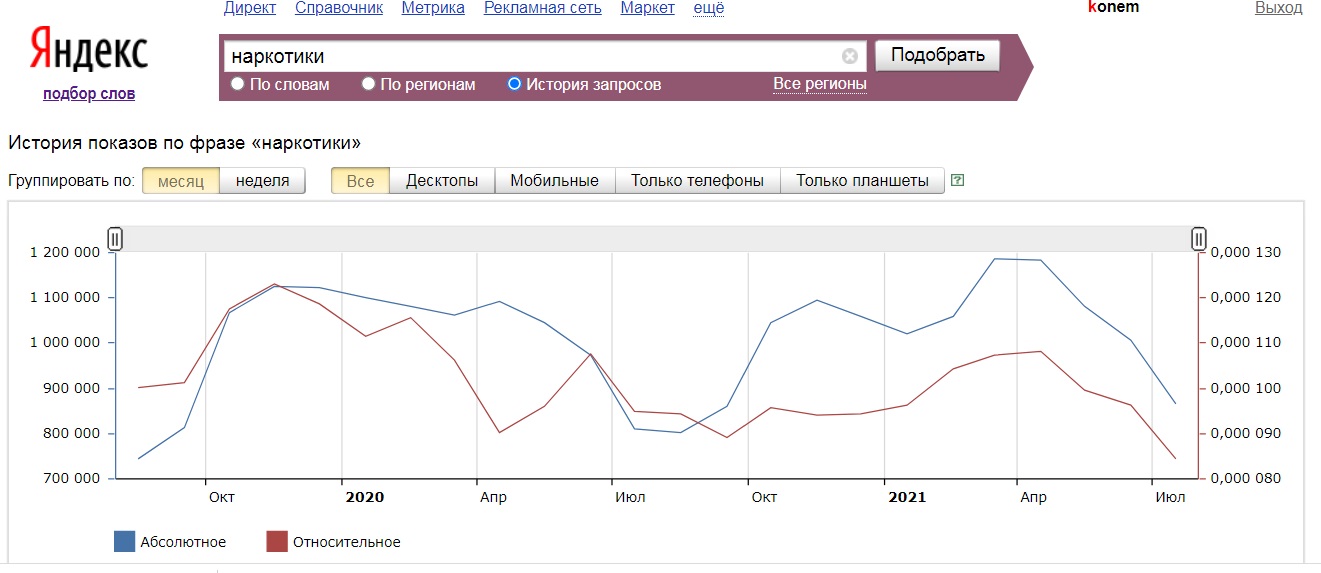The width and height of the screenshot is (1321, 573).
Task: Expand the ещё menu in top navigation
Action: tap(708, 8)
